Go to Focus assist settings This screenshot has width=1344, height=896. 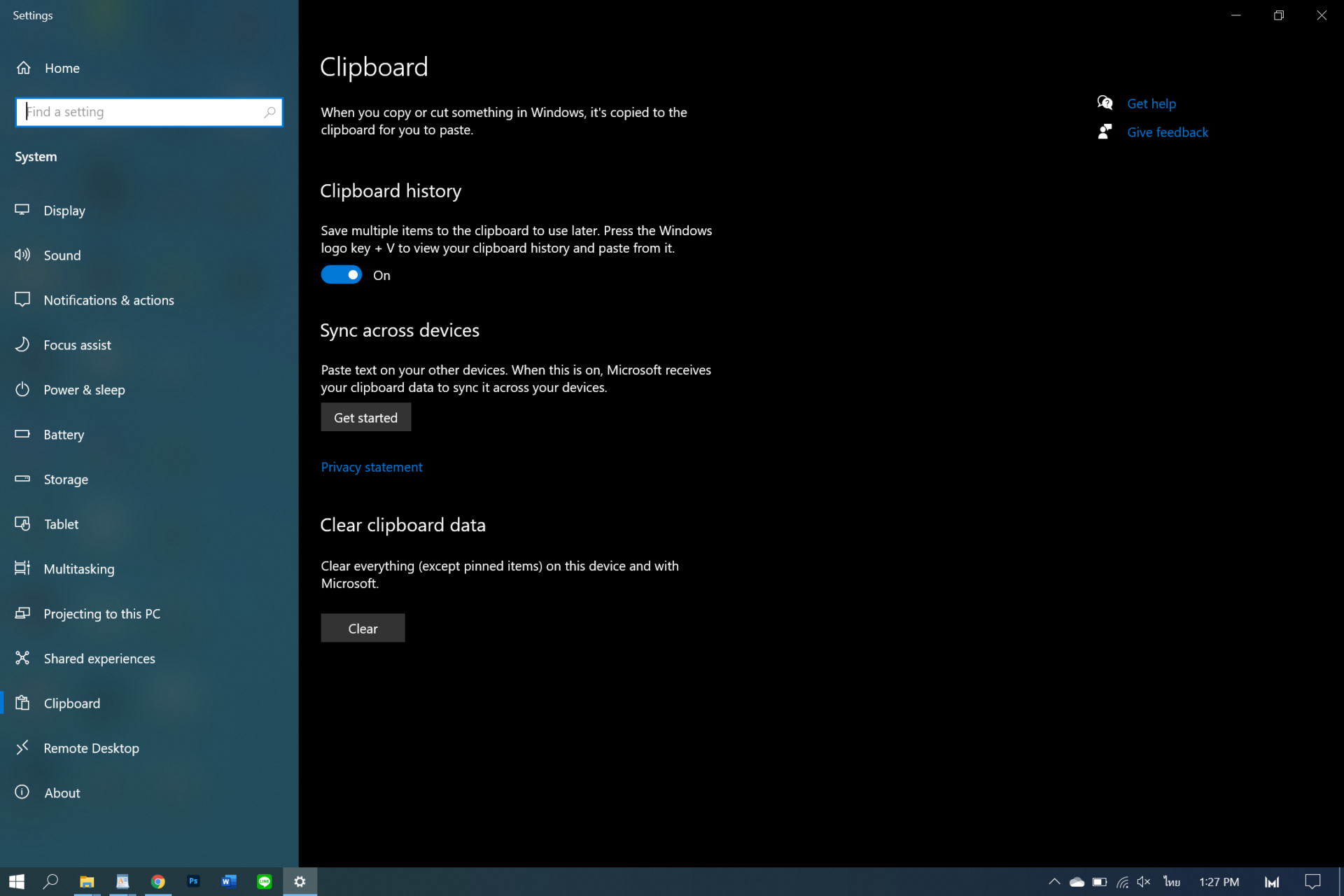(x=78, y=344)
